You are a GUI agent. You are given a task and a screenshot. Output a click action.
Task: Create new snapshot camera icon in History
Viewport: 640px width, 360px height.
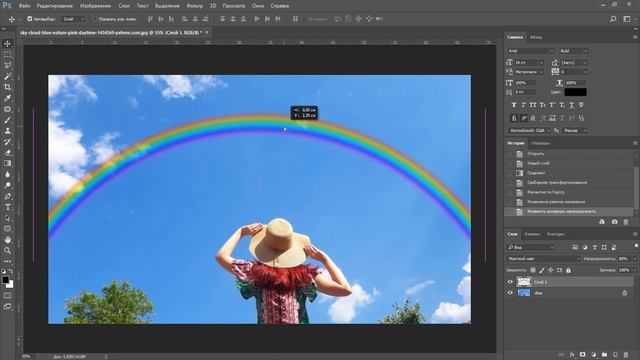pos(614,222)
